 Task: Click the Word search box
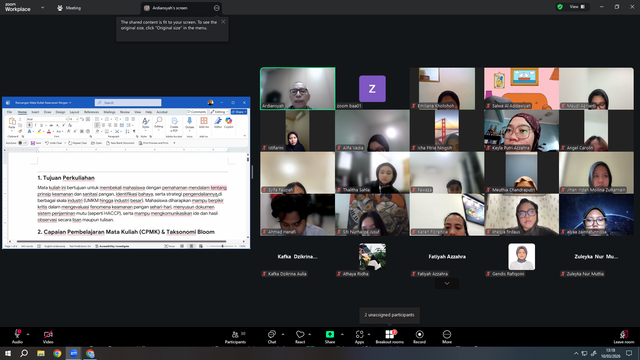tap(128, 102)
